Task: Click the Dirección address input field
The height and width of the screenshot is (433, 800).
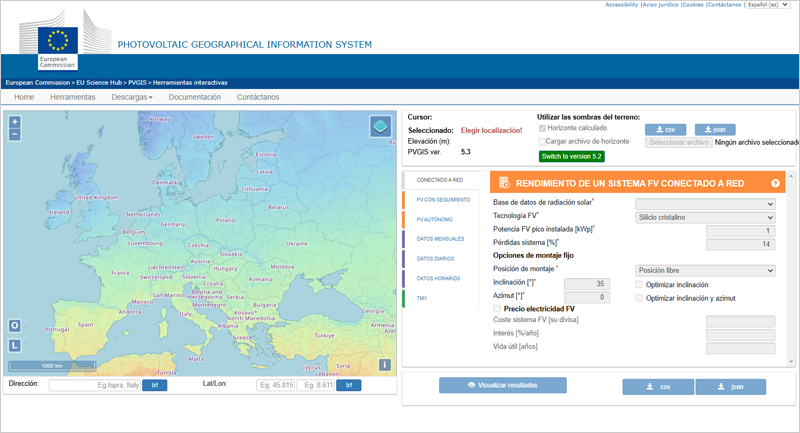Action: coord(94,385)
